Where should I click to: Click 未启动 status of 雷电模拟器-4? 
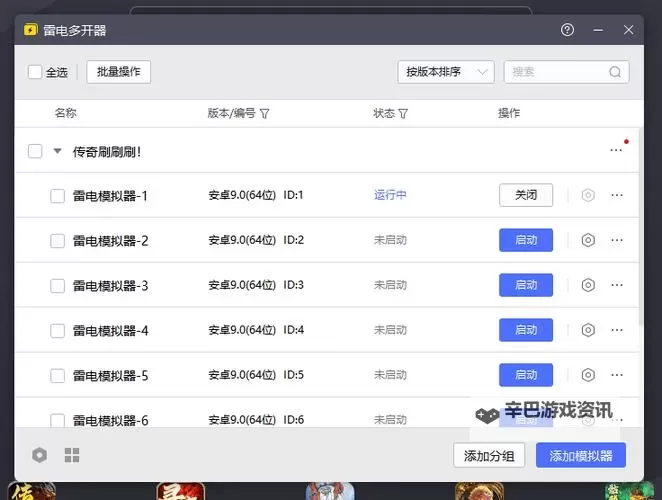[390, 330]
